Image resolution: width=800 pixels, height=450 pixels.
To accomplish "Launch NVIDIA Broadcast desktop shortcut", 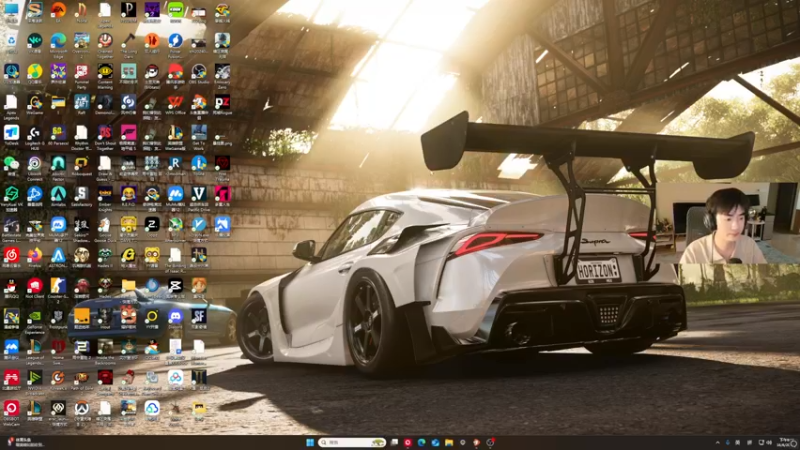I will (x=35, y=378).
